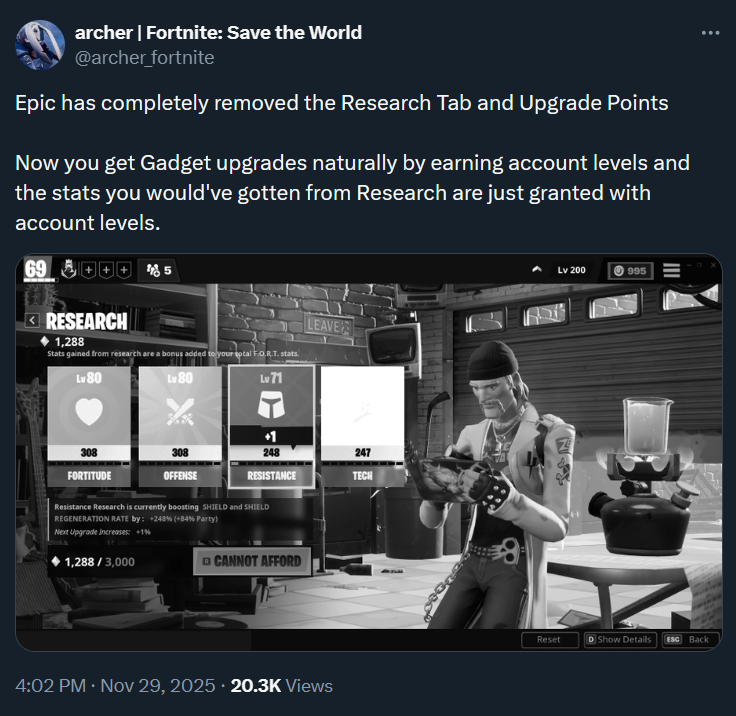This screenshot has width=736, height=716.
Task: Click the third empty plus slot
Action: pos(124,270)
